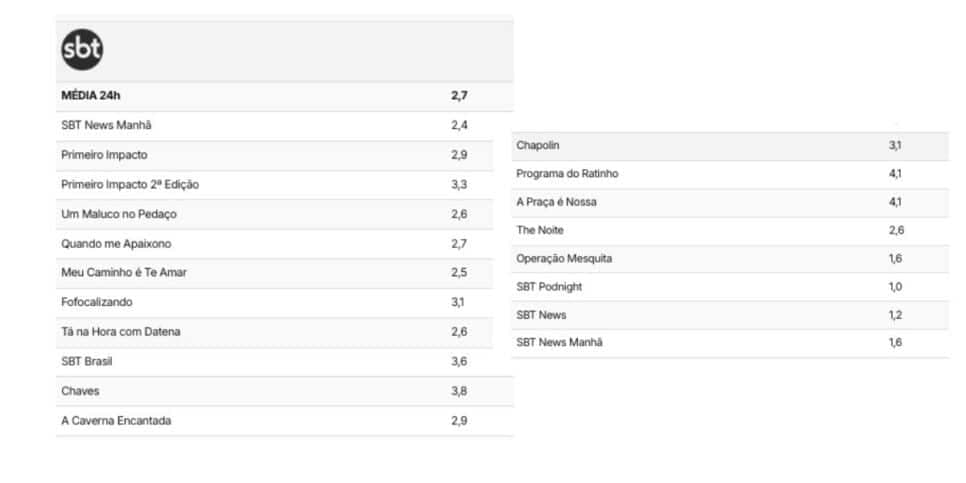Click the first SBT News Manhã row
This screenshot has width=966, height=483.
[x=285, y=126]
